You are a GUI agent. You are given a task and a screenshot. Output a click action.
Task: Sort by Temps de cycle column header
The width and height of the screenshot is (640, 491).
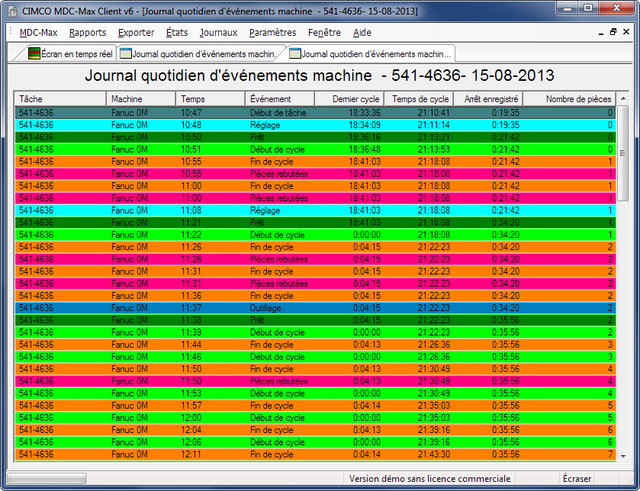[x=419, y=99]
